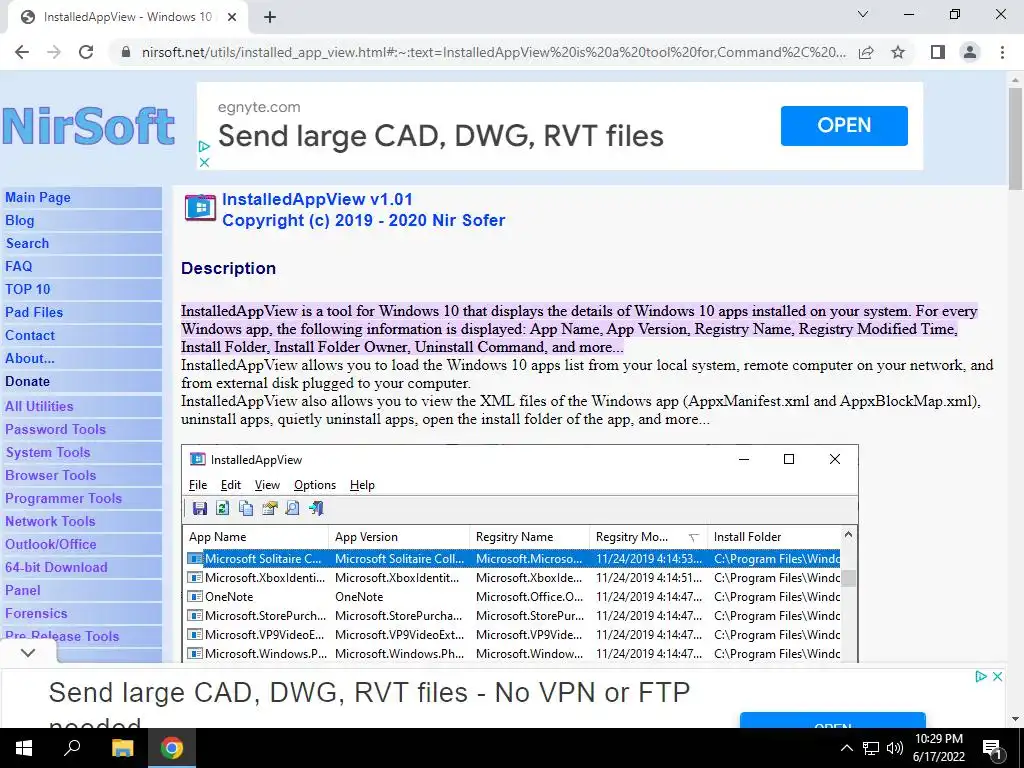Image resolution: width=1024 pixels, height=768 pixels.
Task: Click the App Name column header
Action: (x=255, y=537)
